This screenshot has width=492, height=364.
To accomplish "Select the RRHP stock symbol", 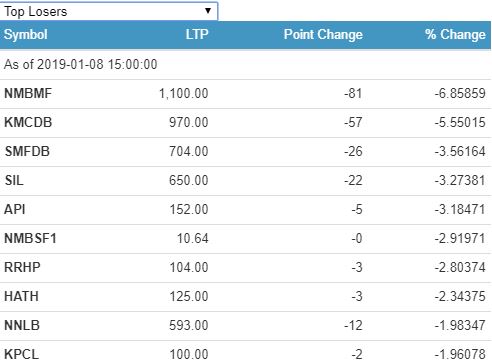I will click(22, 267).
